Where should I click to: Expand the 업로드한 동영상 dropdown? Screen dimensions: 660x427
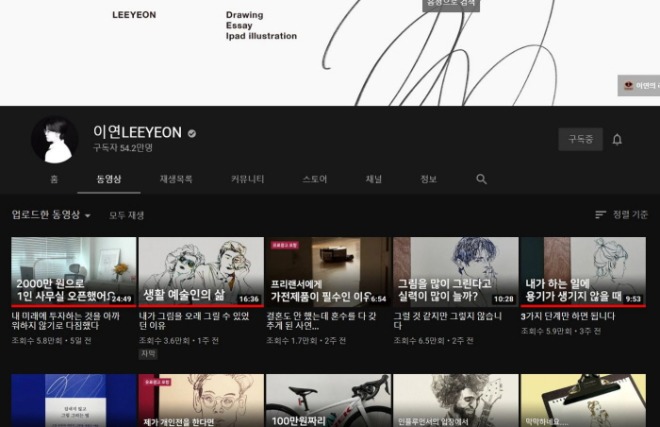click(x=51, y=215)
